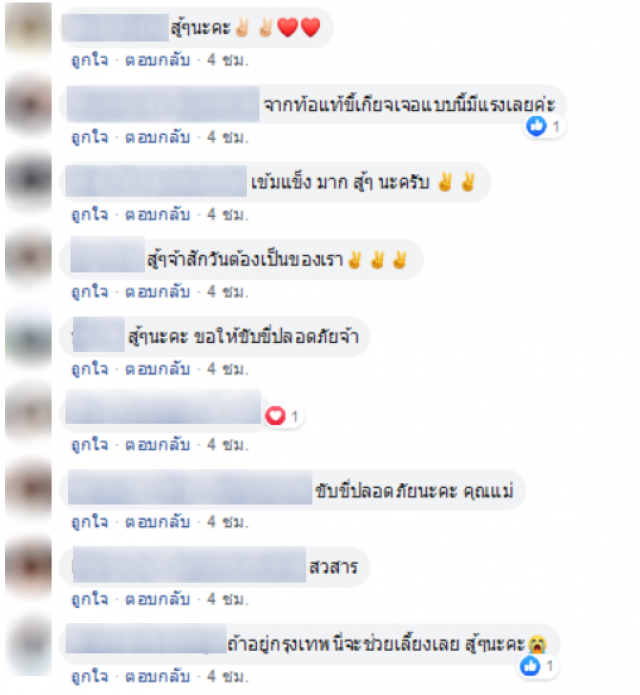Open the first commenter's profile picture
The width and height of the screenshot is (640, 695).
pos(28,27)
